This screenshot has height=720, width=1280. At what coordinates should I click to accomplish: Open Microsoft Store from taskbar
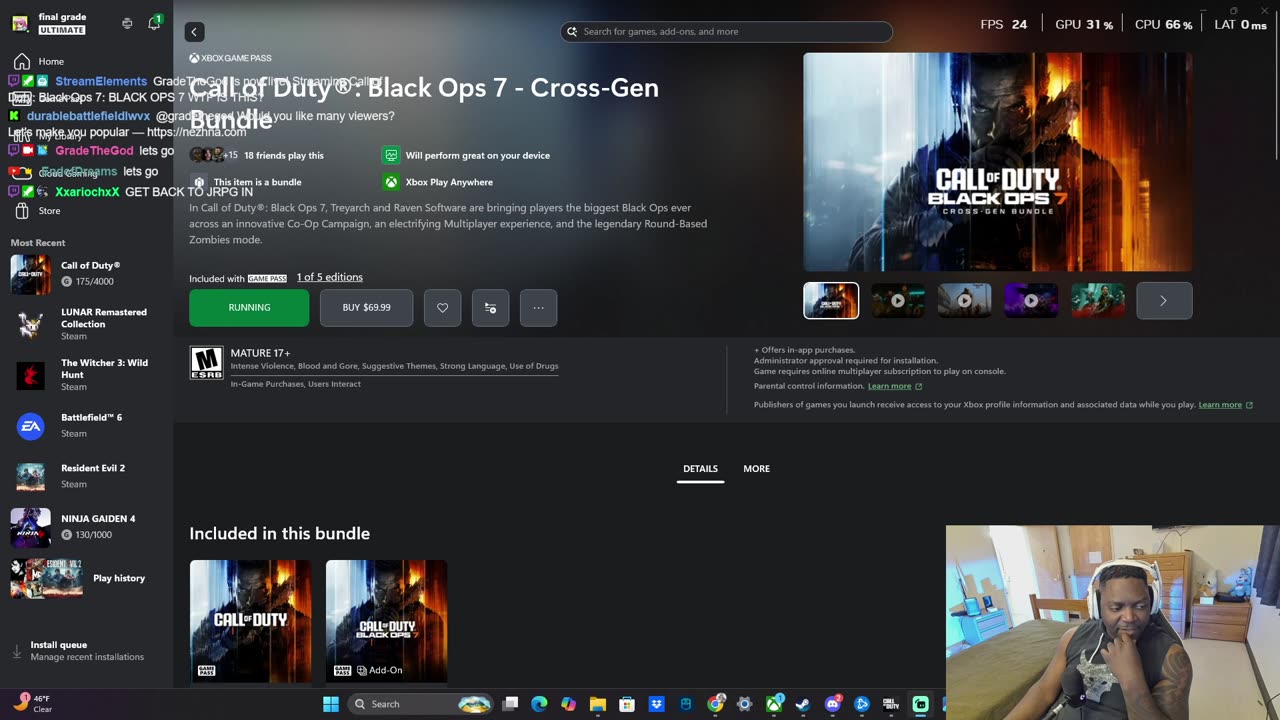click(627, 704)
